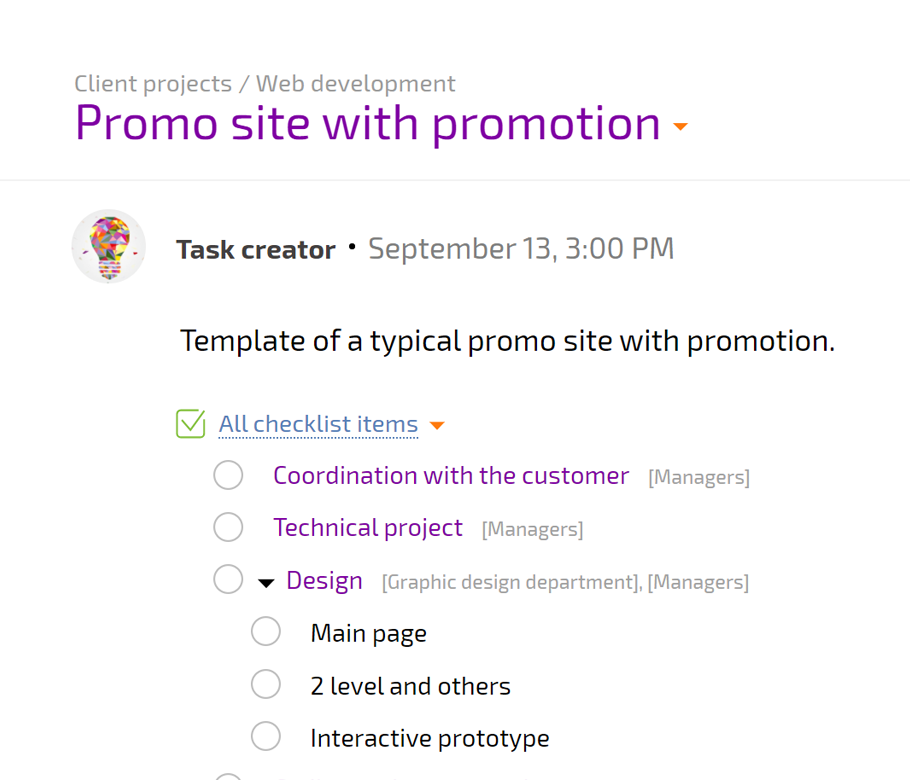The width and height of the screenshot is (910, 780).
Task: Collapse the Design checklist group
Action: click(x=266, y=583)
